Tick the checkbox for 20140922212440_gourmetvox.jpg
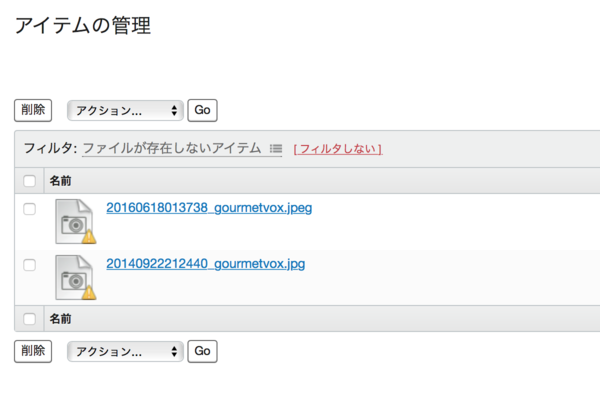Screen dimensions: 600x394 tap(29, 265)
